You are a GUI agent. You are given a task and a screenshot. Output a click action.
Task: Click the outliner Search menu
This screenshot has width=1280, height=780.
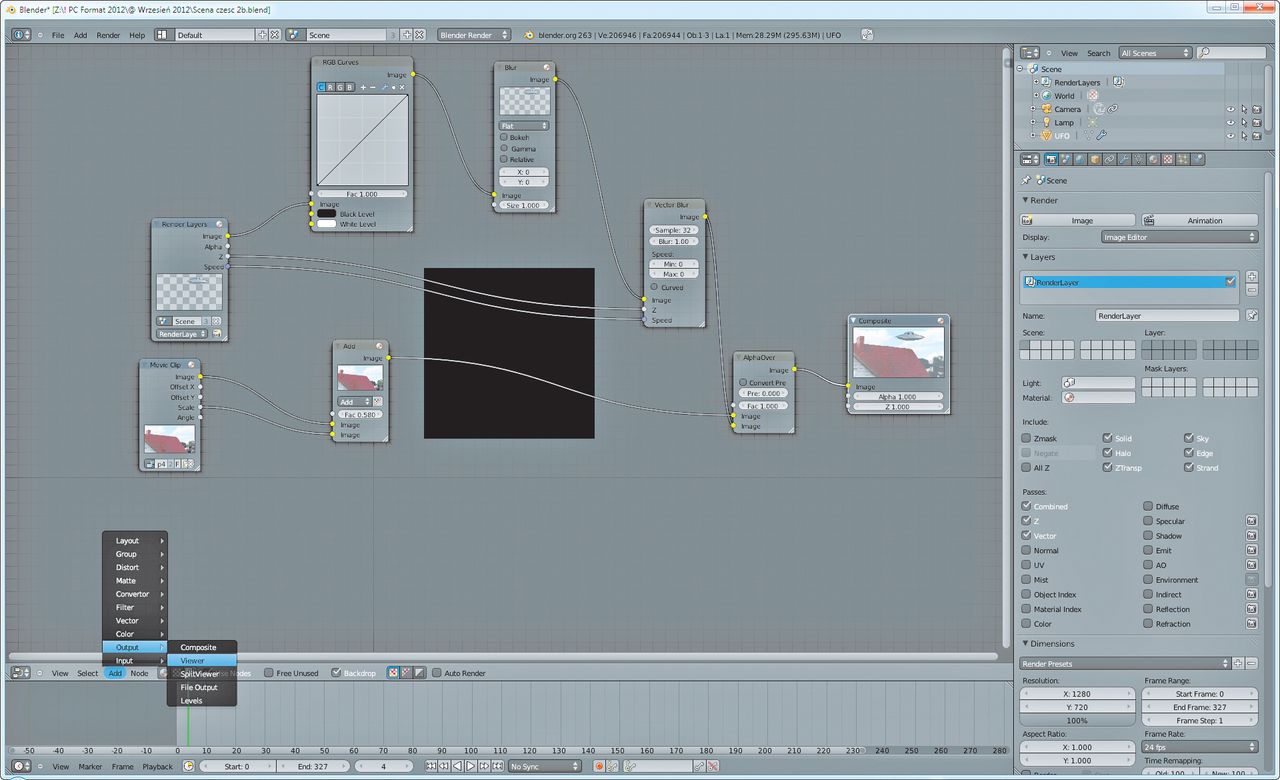[x=1099, y=53]
